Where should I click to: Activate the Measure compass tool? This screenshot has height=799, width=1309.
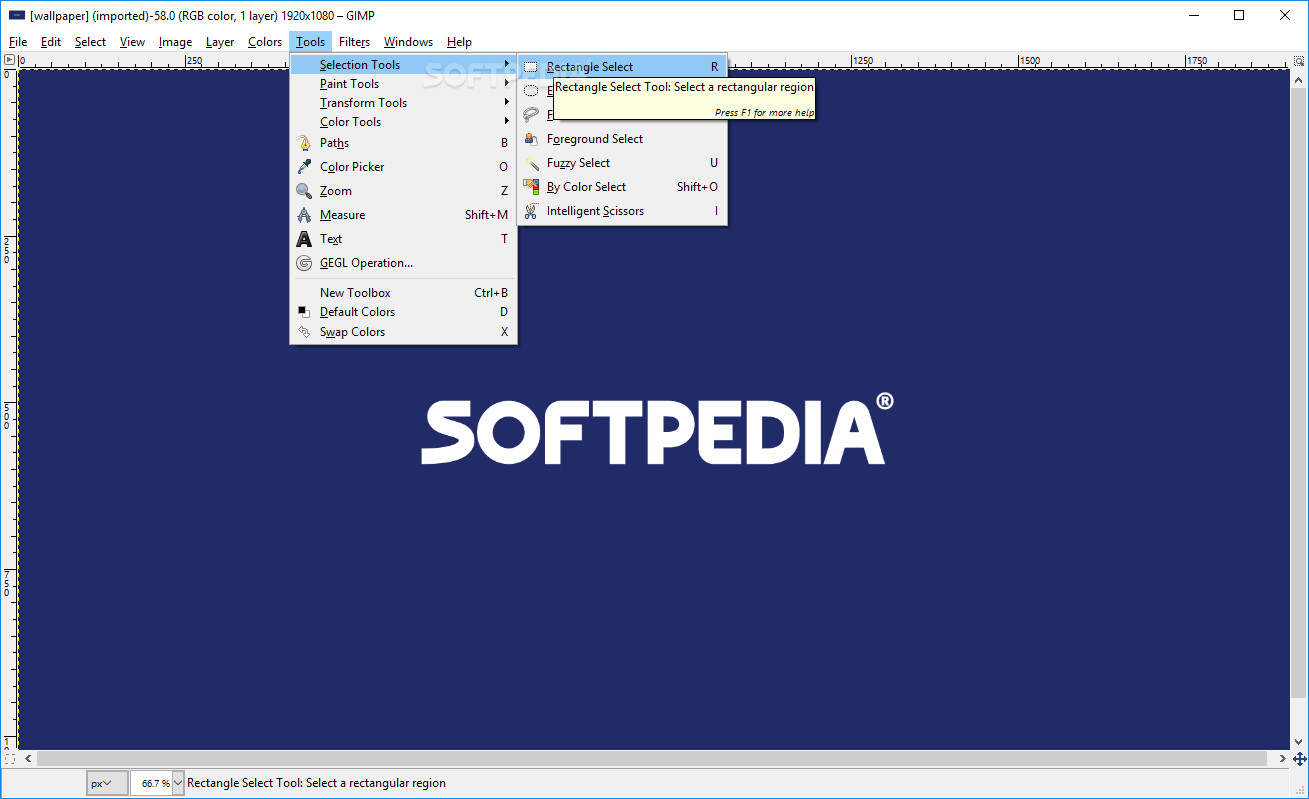point(403,215)
